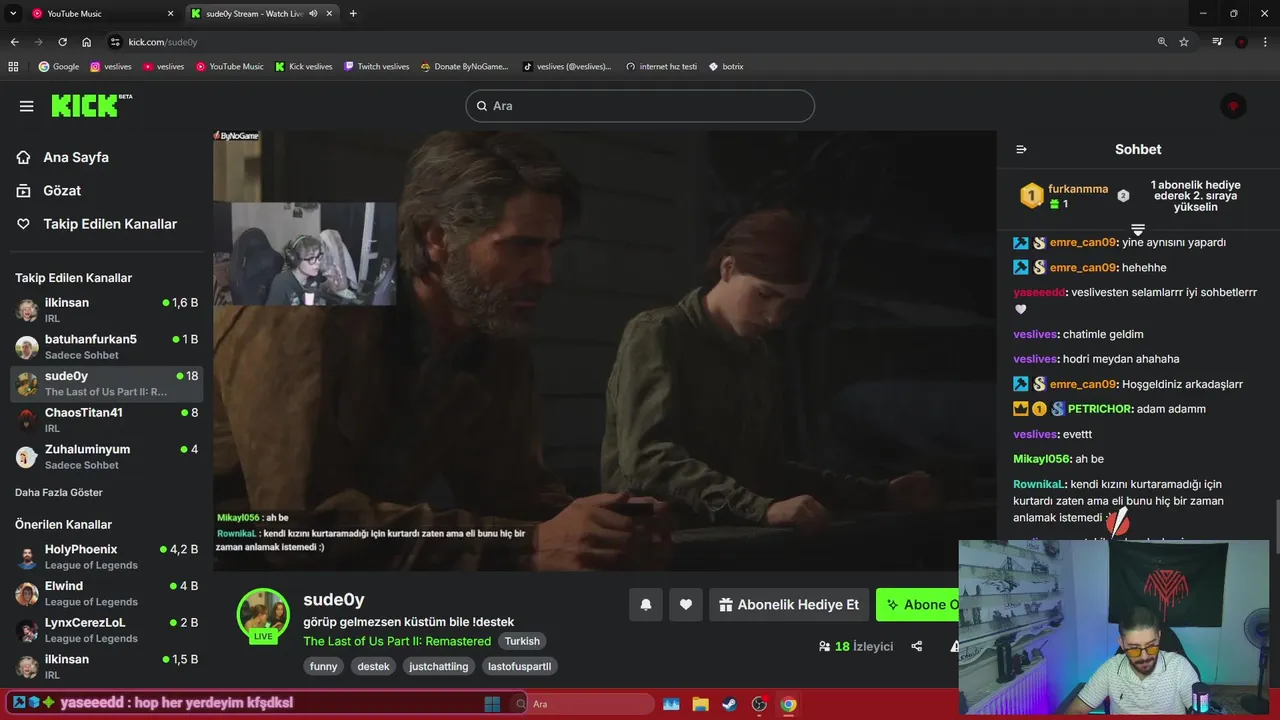
Task: Close the YouTube Music tab
Action: click(x=170, y=14)
